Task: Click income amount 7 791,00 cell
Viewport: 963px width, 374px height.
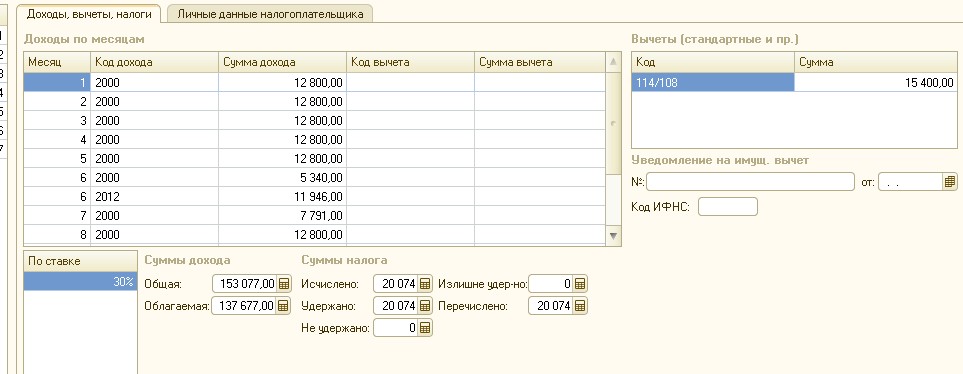Action: coord(283,216)
